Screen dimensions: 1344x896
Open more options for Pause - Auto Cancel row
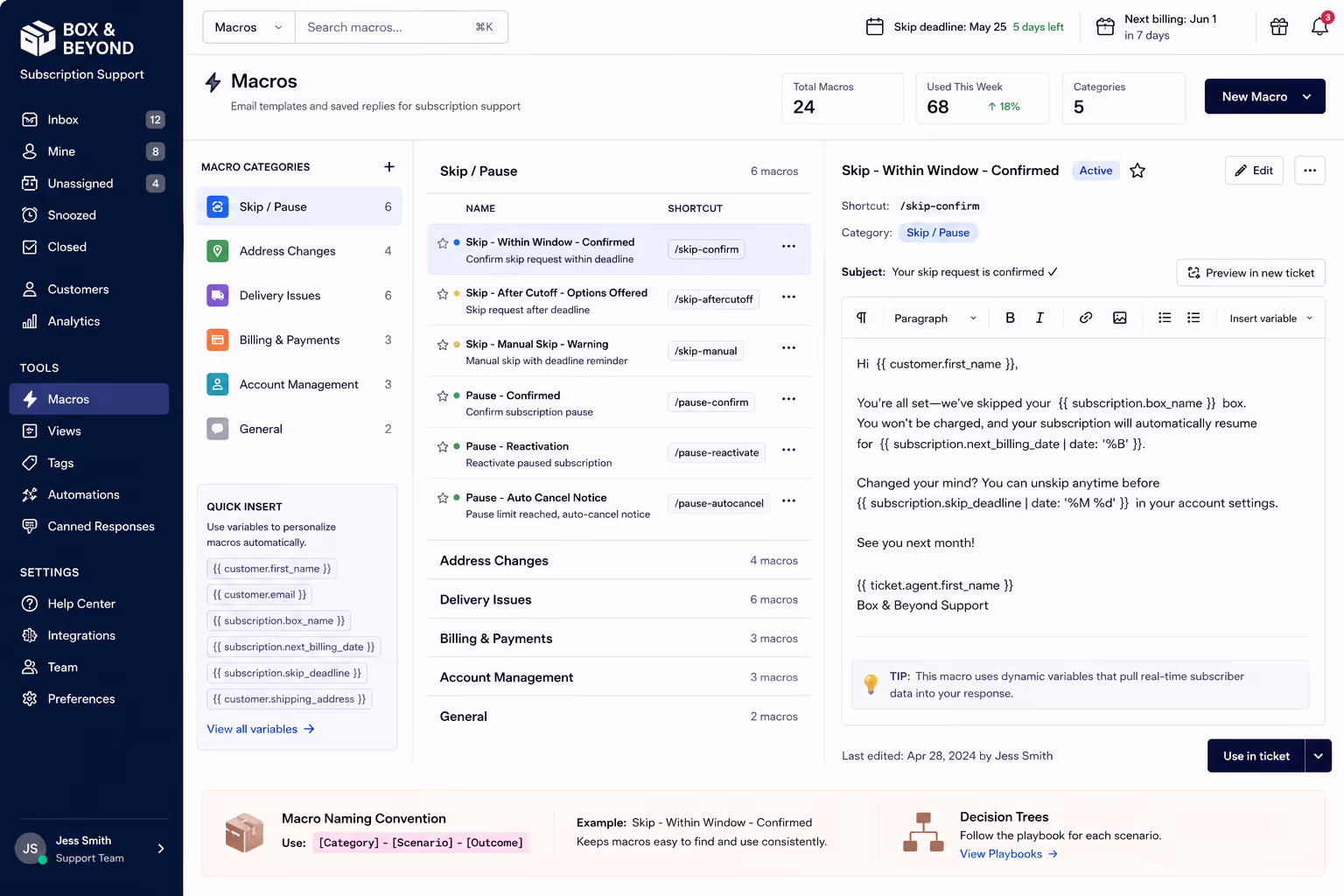[788, 500]
